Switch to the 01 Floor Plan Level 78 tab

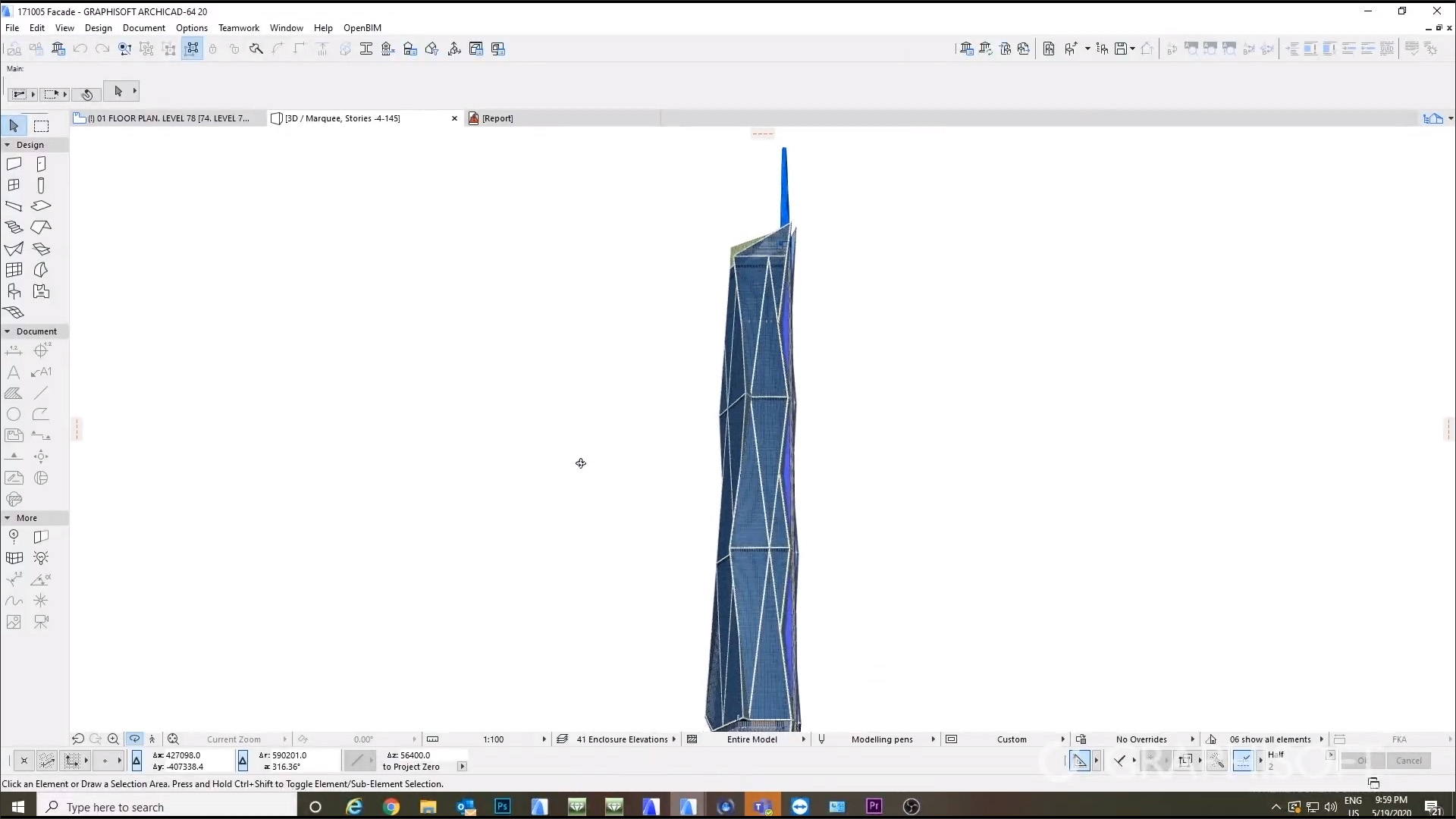coord(167,118)
